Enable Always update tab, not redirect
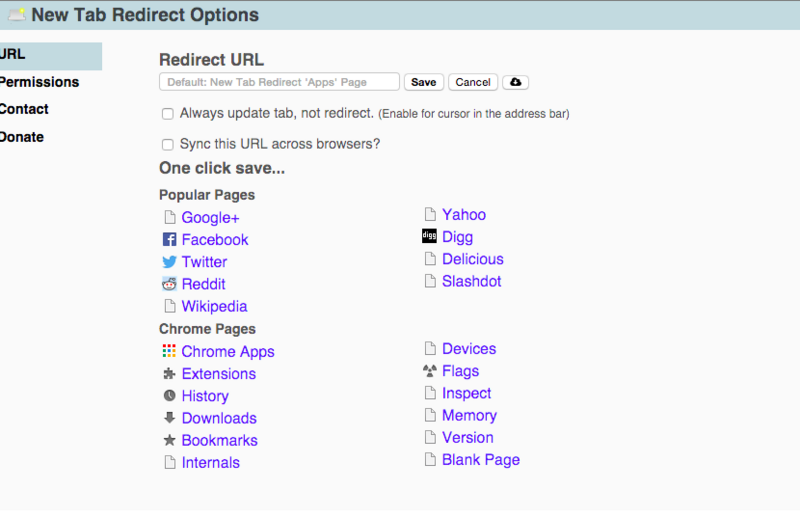Screen dimensions: 800x518 pyautogui.click(x=167, y=114)
